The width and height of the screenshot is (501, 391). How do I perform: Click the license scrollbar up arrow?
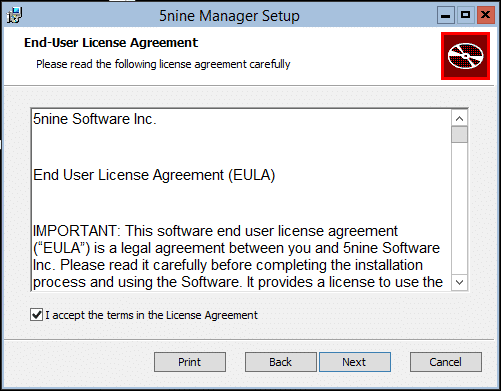point(459,119)
